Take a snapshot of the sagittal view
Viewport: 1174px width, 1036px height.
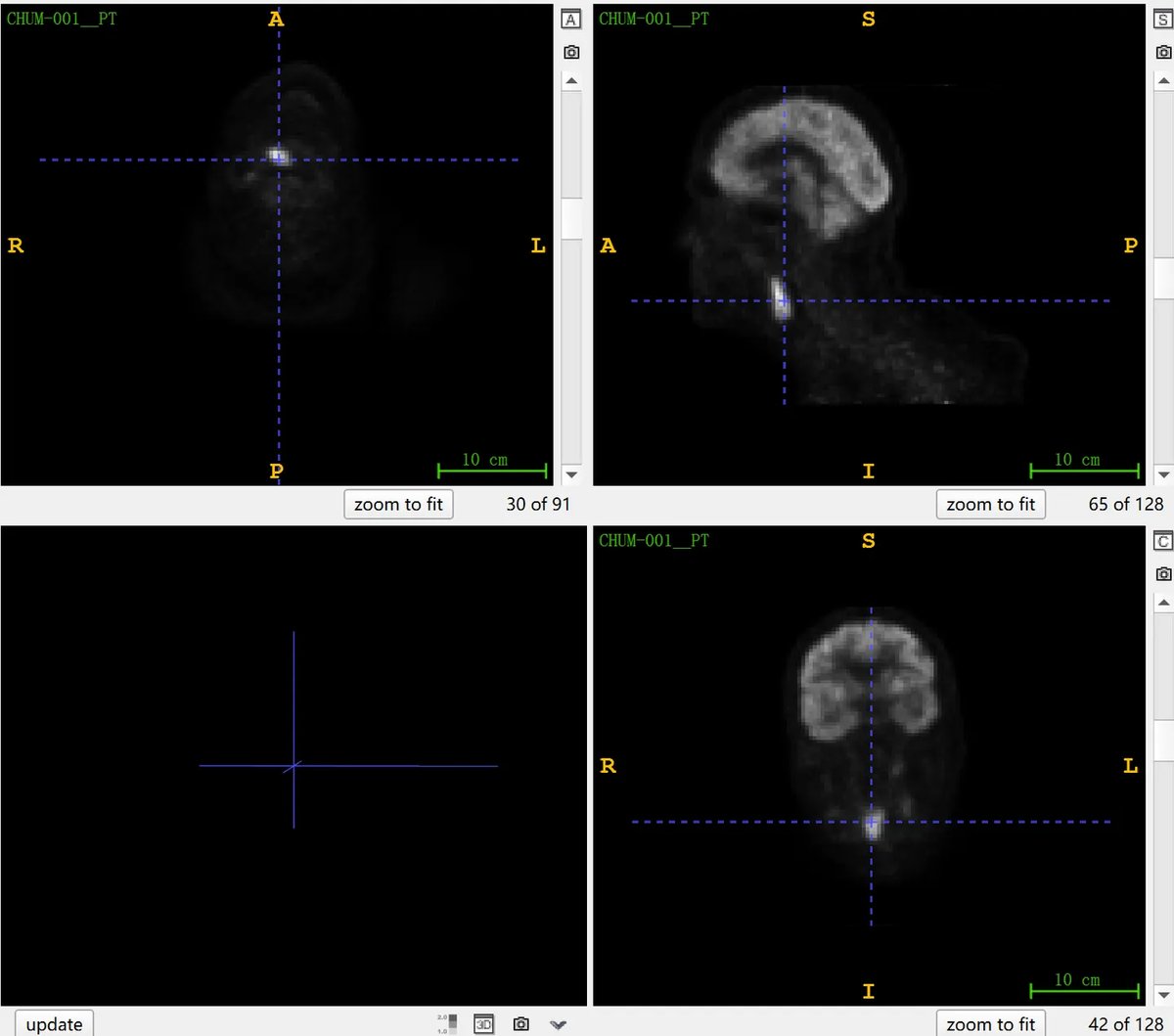point(1163,52)
